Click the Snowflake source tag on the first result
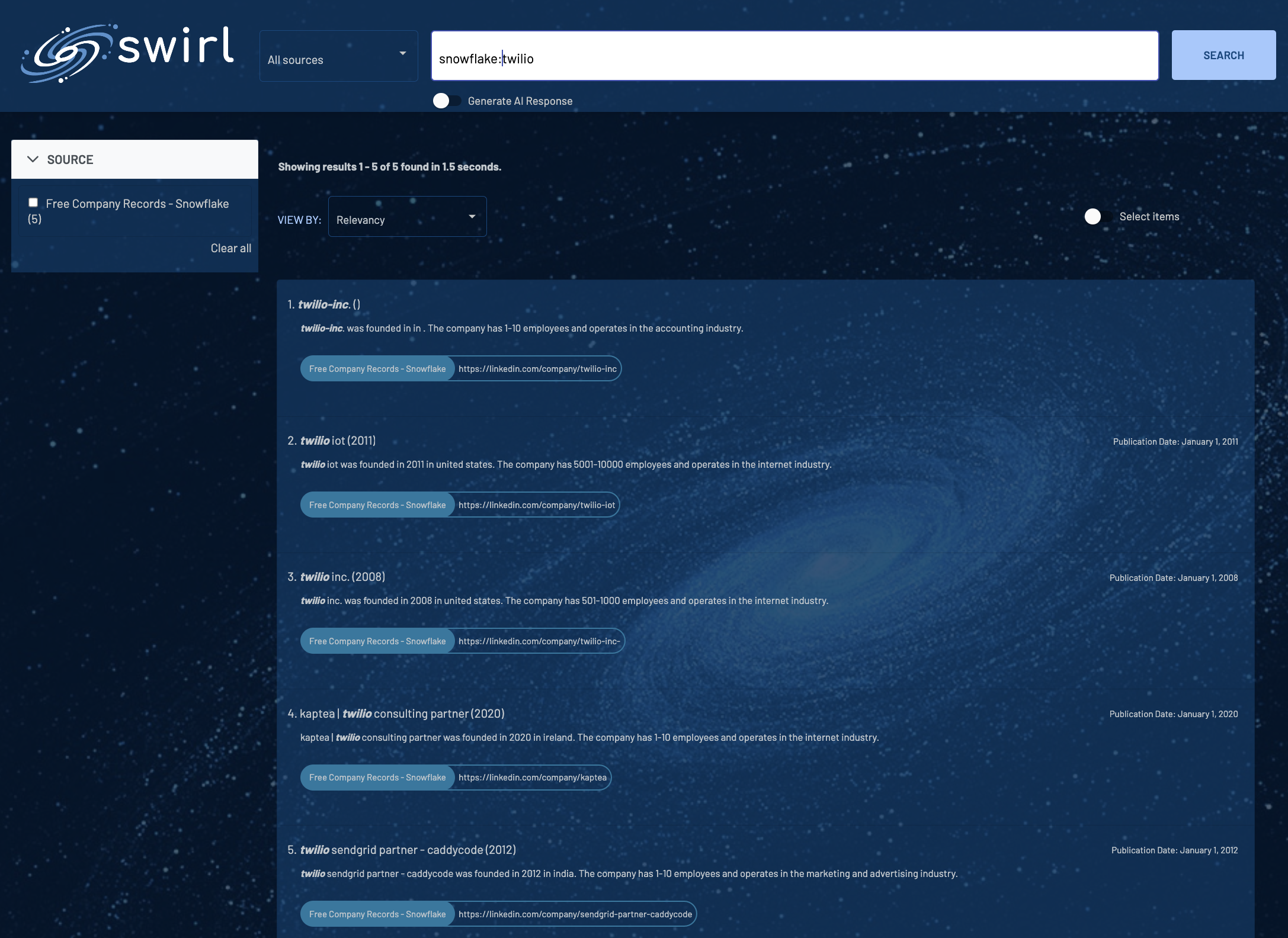 tap(377, 369)
